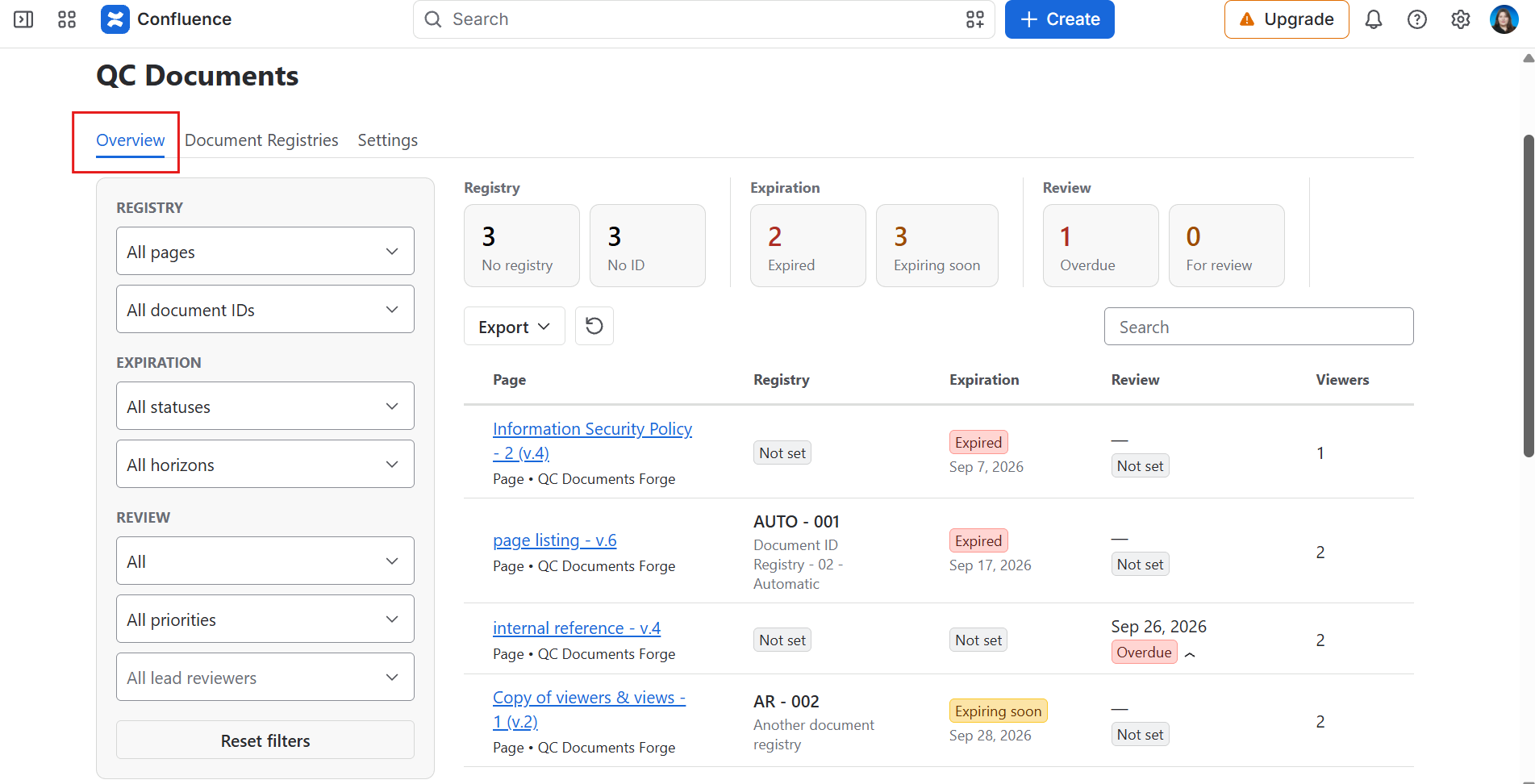Select the Expired count card

pyautogui.click(x=808, y=245)
